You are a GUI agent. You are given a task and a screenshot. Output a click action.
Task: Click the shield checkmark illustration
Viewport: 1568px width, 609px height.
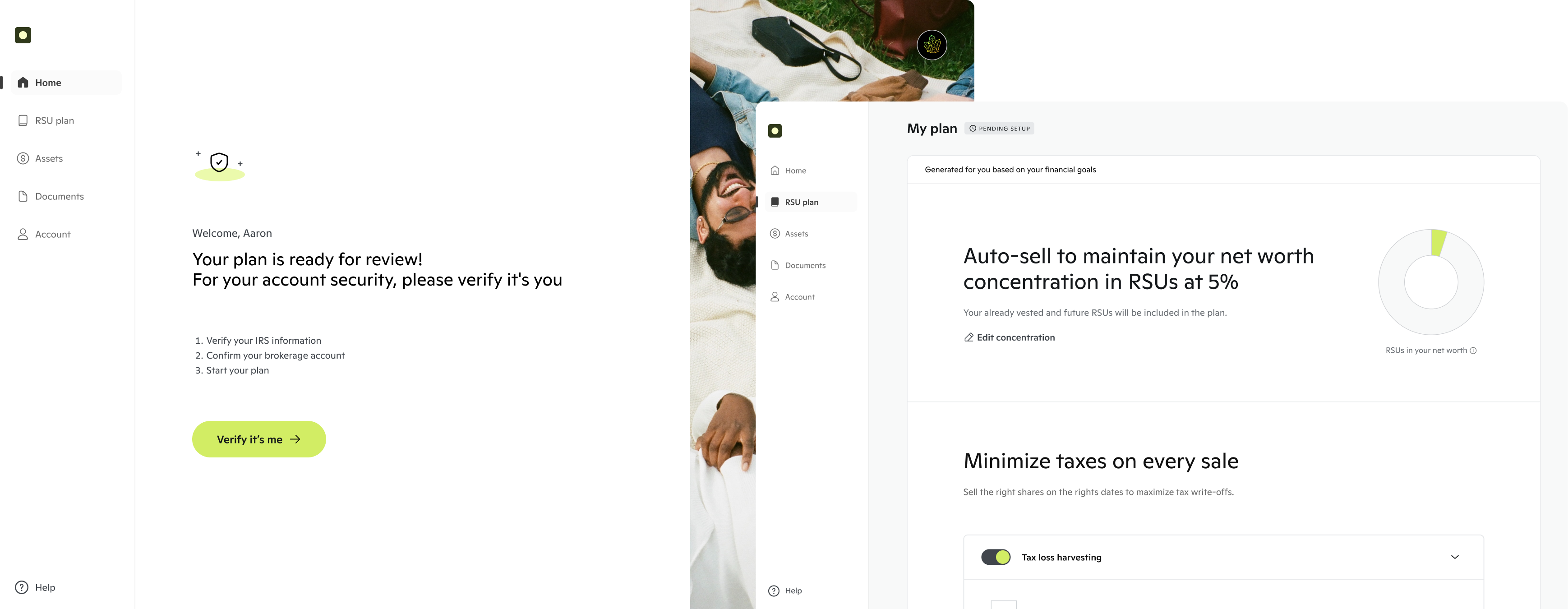click(219, 162)
